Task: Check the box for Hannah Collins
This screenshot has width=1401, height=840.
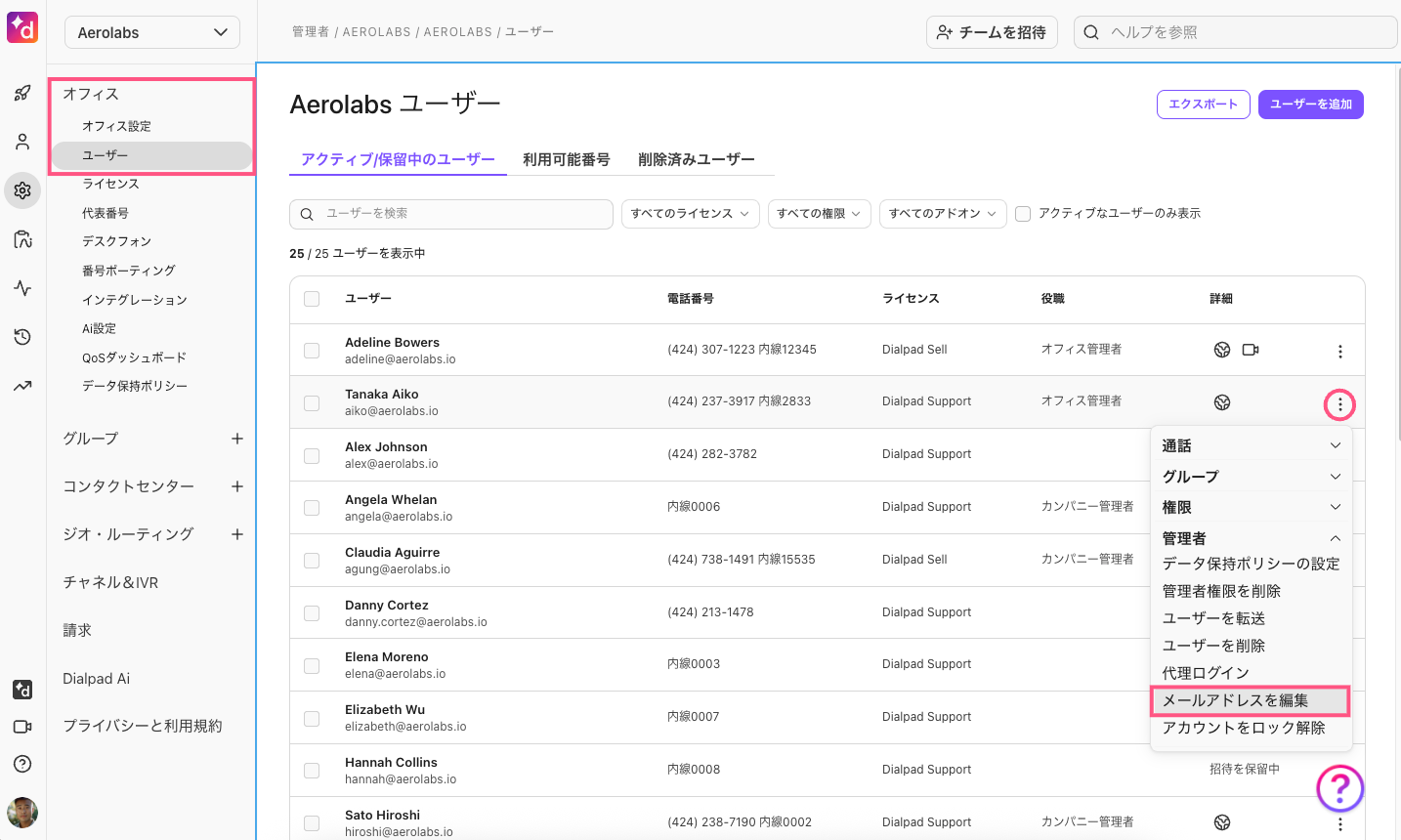Action: 312,771
